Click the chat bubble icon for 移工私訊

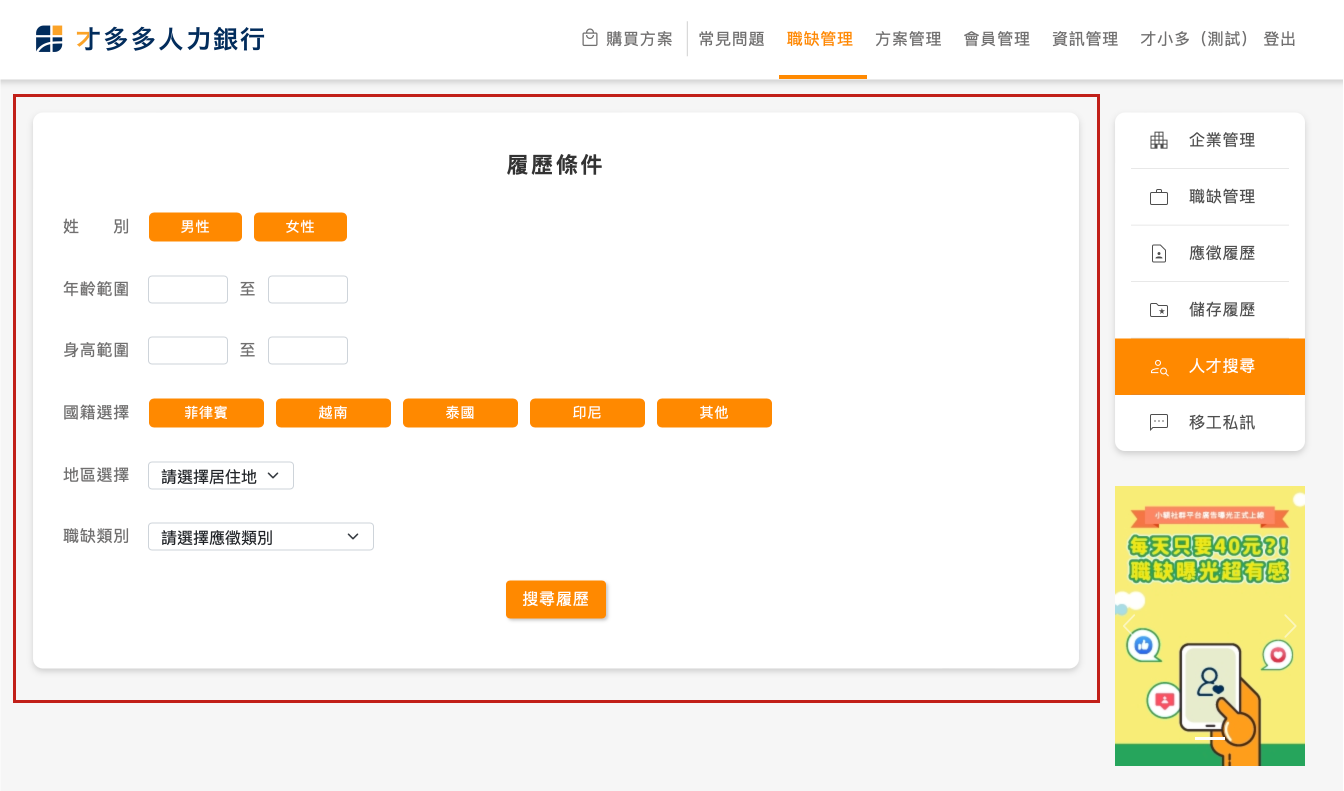[1159, 423]
